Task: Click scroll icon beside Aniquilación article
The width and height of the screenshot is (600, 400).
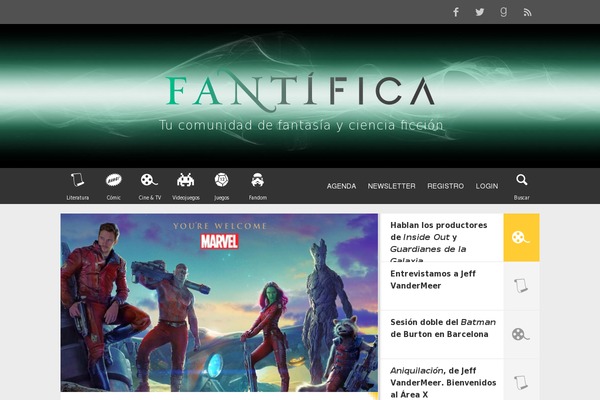Action: point(521,381)
